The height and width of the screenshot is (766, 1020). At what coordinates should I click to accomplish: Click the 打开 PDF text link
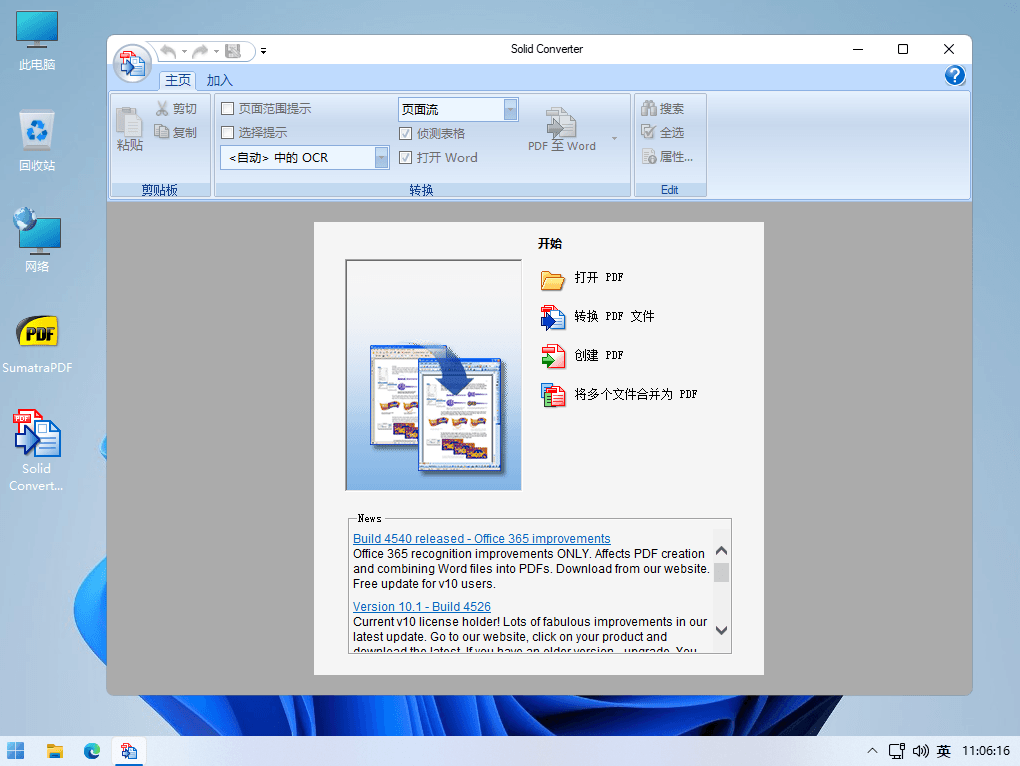(598, 278)
